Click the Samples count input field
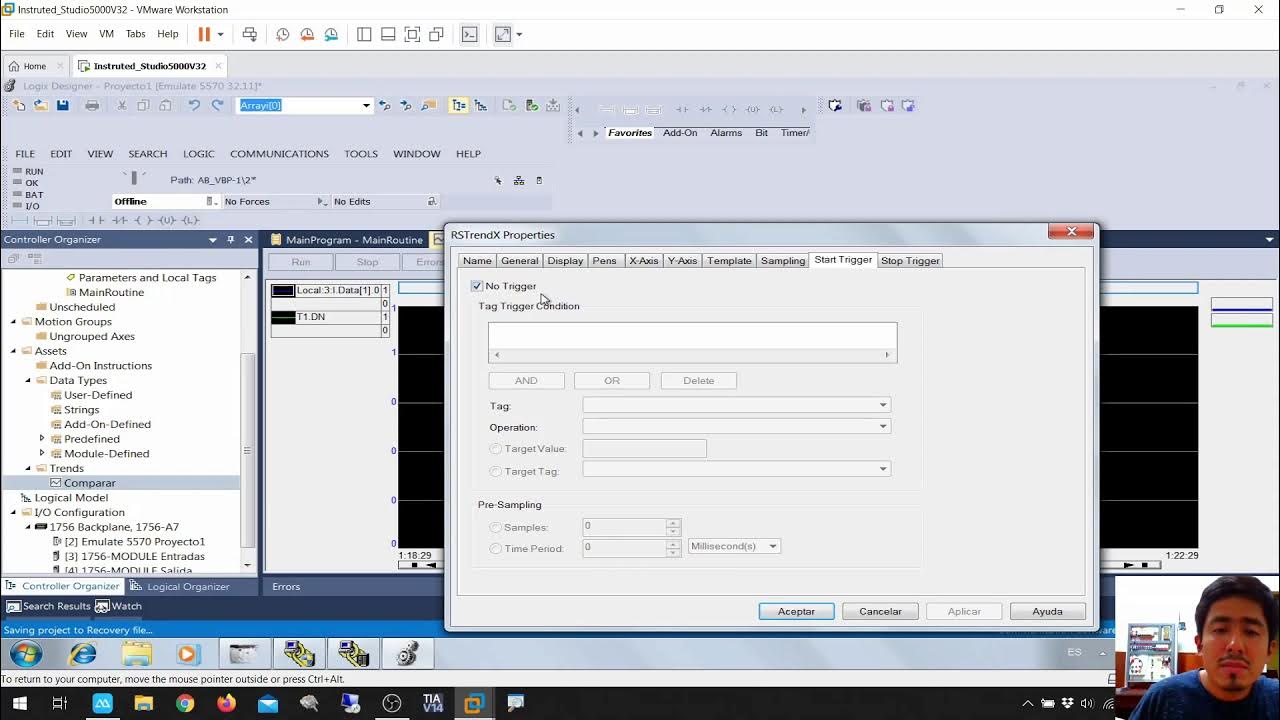This screenshot has height=720, width=1280. tap(625, 526)
